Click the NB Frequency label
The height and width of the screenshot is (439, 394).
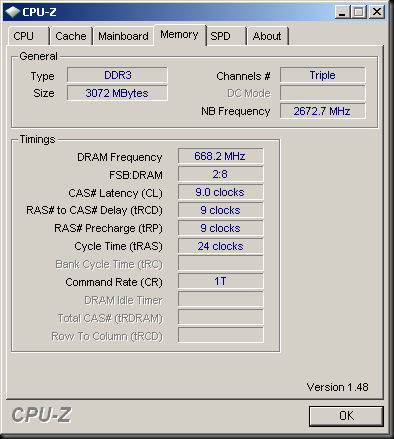(x=236, y=111)
